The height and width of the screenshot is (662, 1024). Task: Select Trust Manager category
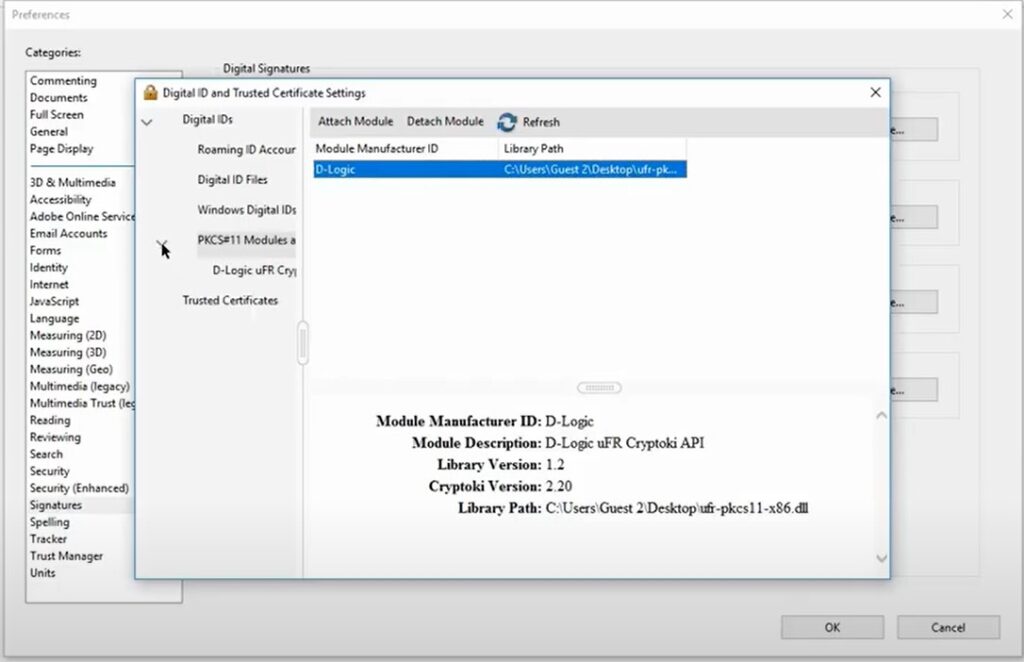point(66,556)
